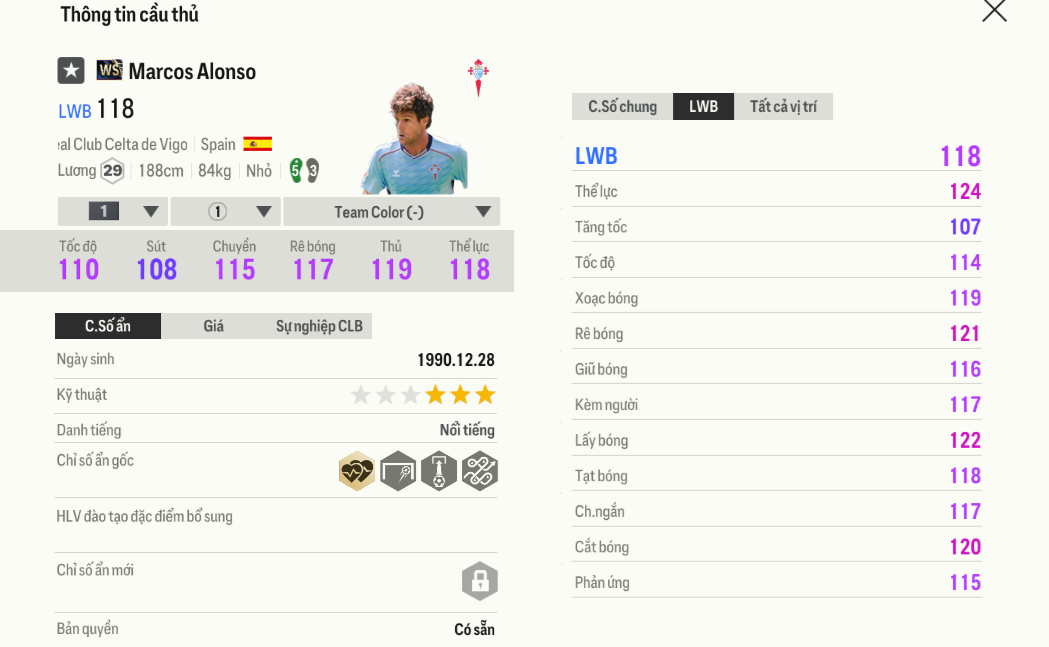The width and height of the screenshot is (1049, 647).
Task: Toggle the favorite star next to Marcos Alonso
Action: click(x=71, y=71)
